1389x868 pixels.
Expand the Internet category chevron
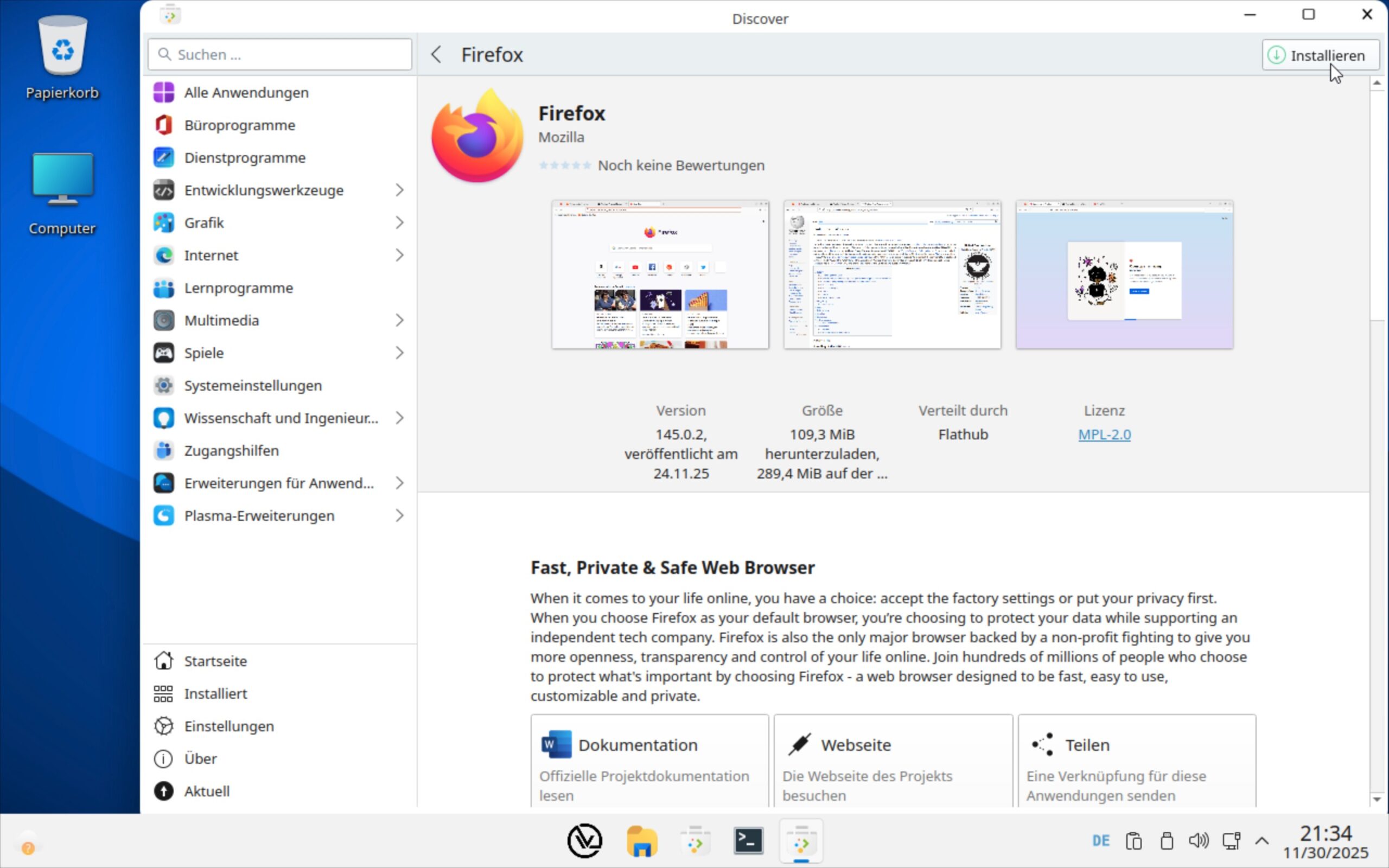pyautogui.click(x=399, y=256)
